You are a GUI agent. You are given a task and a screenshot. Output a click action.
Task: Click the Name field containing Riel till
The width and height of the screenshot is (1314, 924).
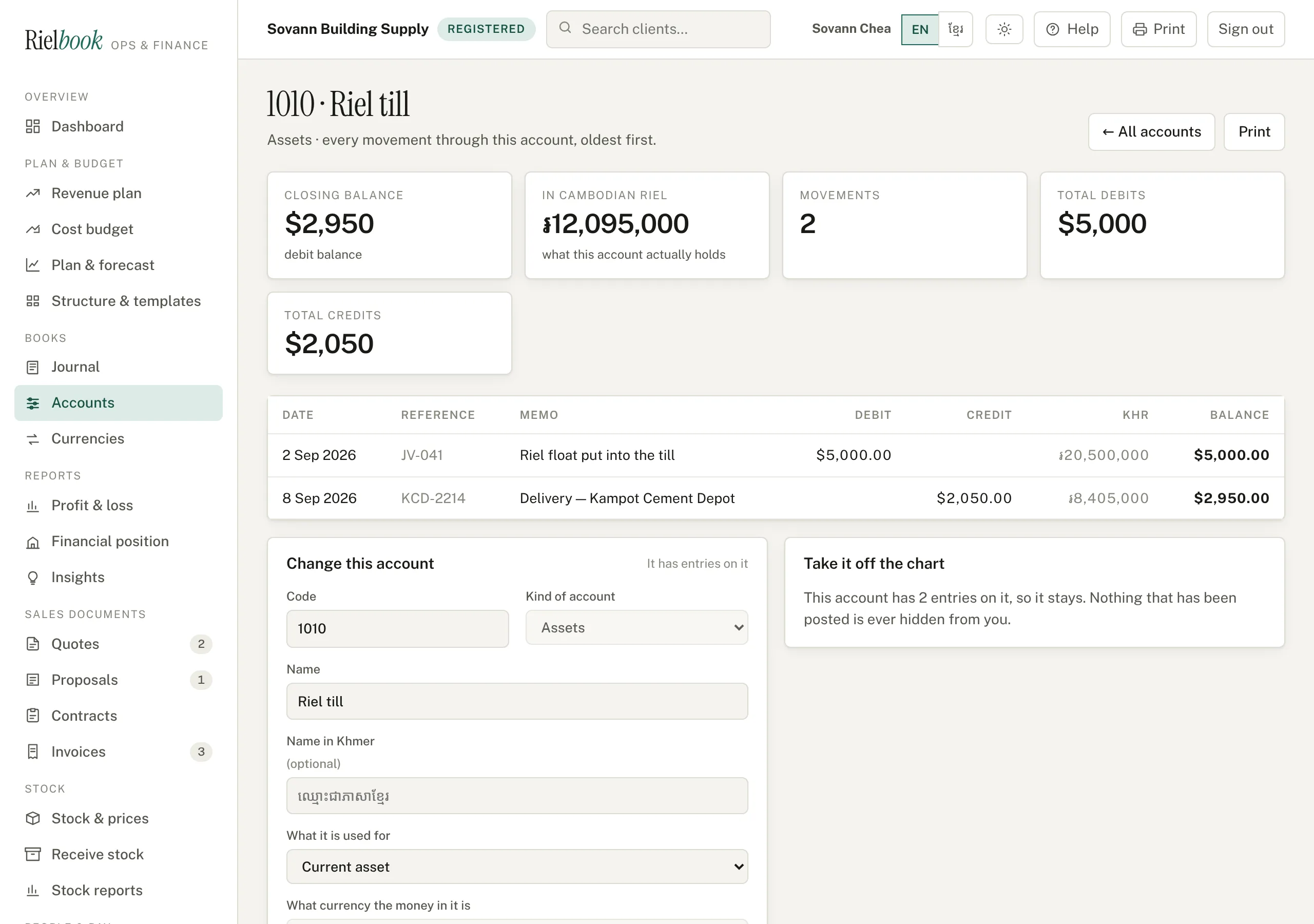(517, 701)
